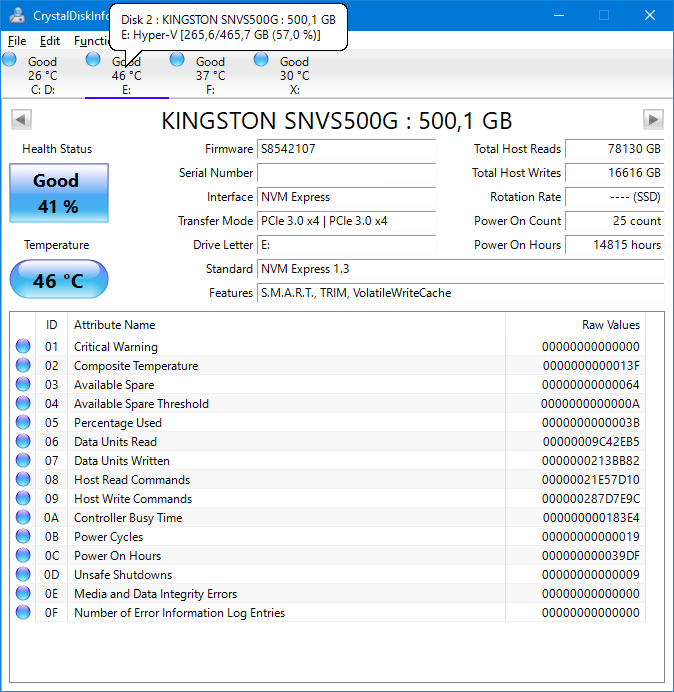Open the Edit menu
Image resolution: width=674 pixels, height=692 pixels.
[x=49, y=41]
